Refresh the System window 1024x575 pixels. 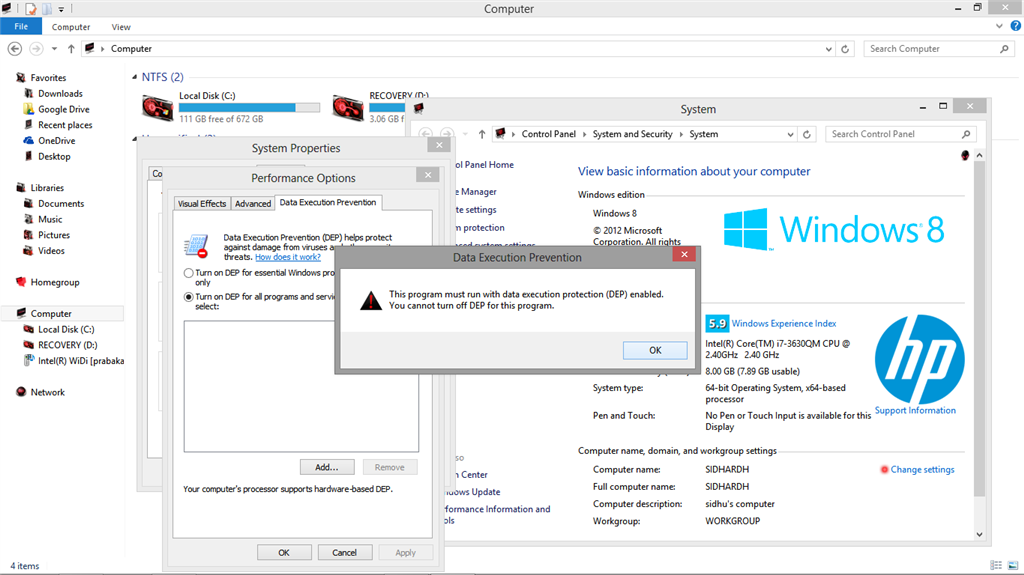click(807, 135)
